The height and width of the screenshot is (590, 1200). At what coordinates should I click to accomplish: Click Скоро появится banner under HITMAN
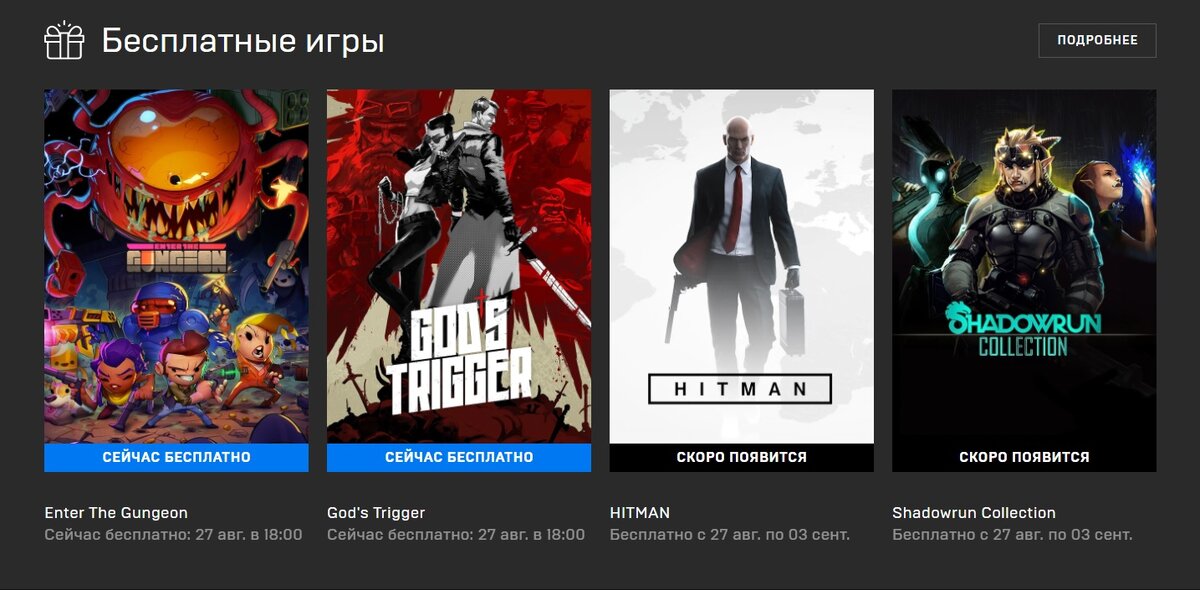pyautogui.click(x=741, y=457)
